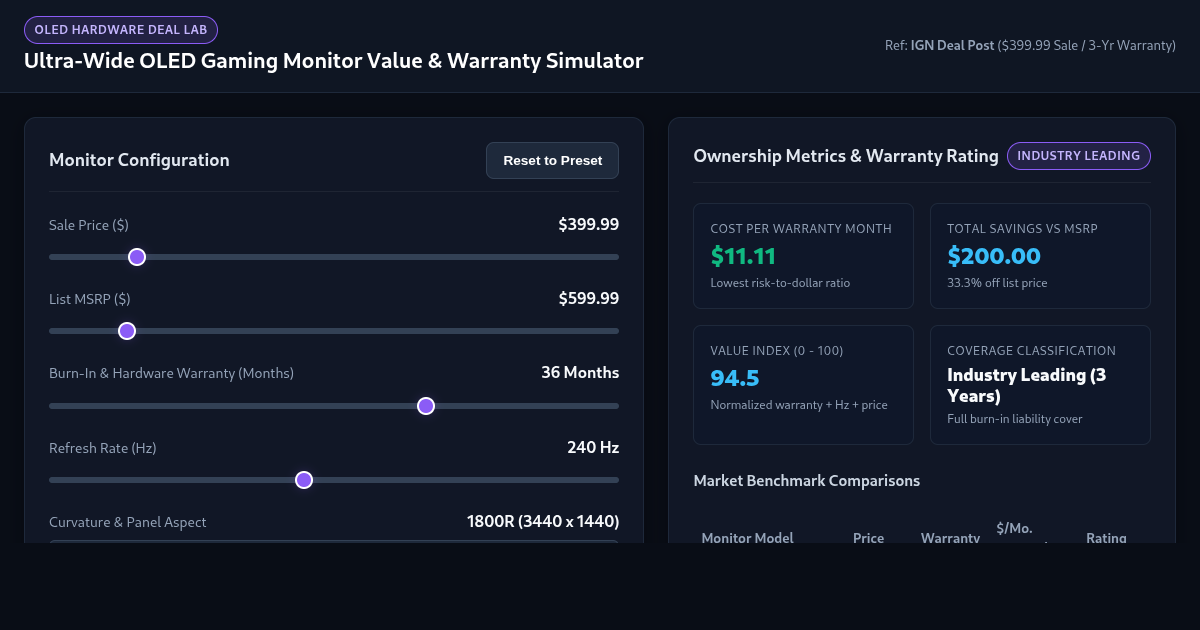This screenshot has width=1200, height=630.
Task: Adjust the List MSRP slider handle
Action: coord(127,331)
